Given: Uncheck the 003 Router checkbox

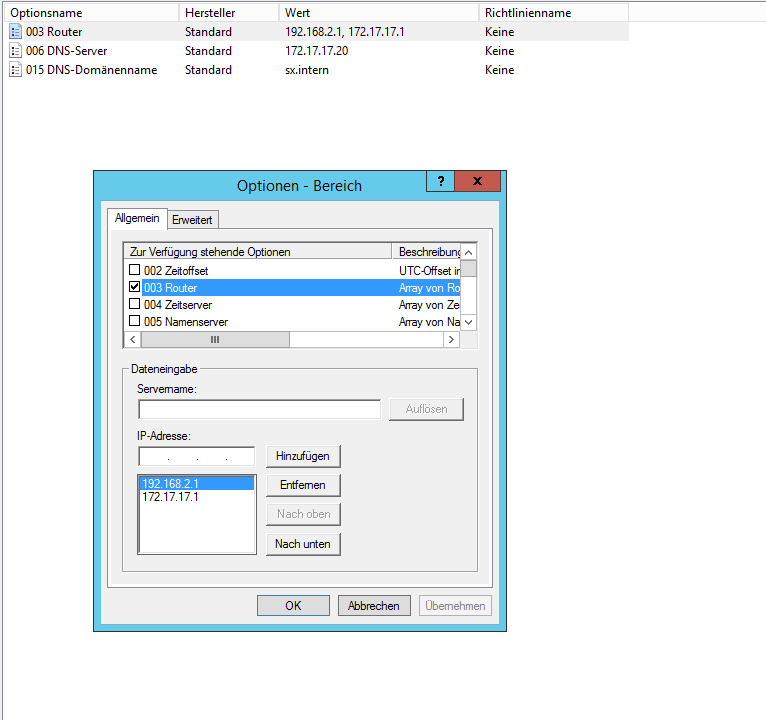Looking at the screenshot, I should point(134,287).
